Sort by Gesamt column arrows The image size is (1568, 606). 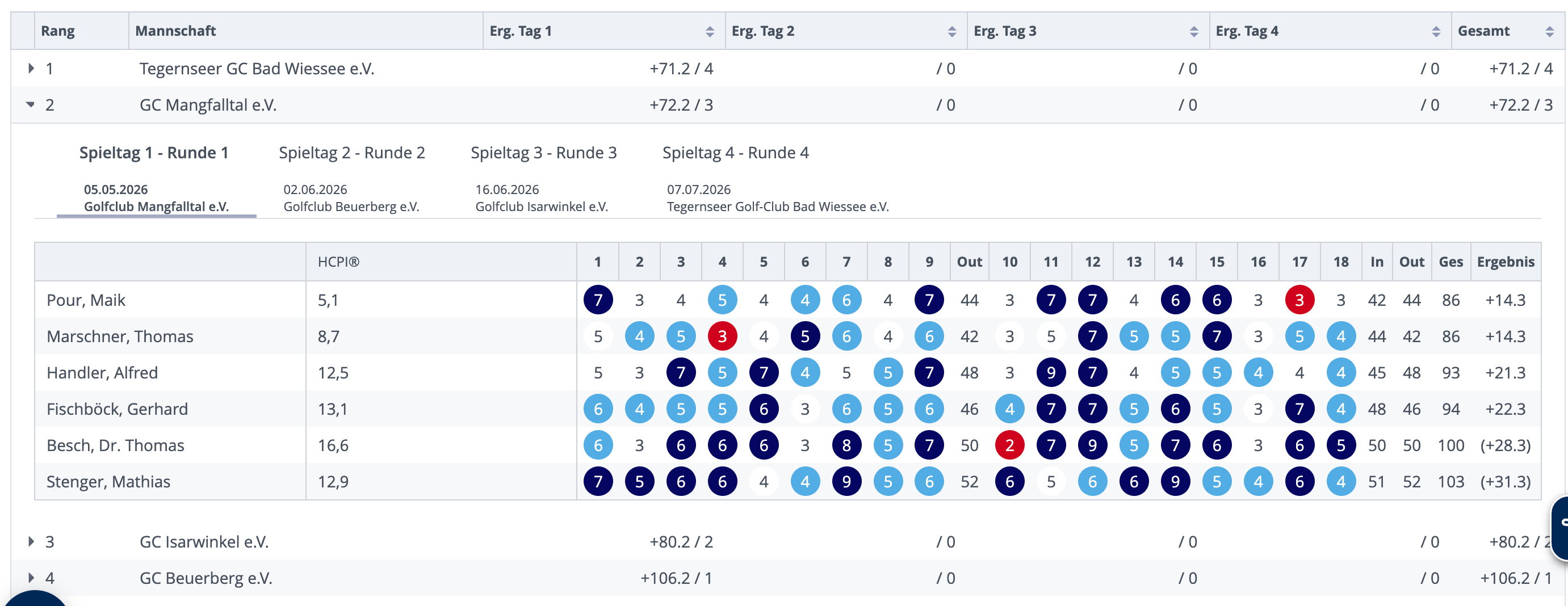coord(1550,32)
